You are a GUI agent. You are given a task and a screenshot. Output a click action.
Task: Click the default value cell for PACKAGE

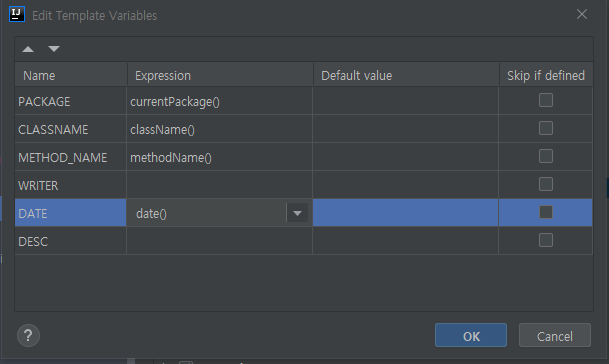tap(405, 101)
